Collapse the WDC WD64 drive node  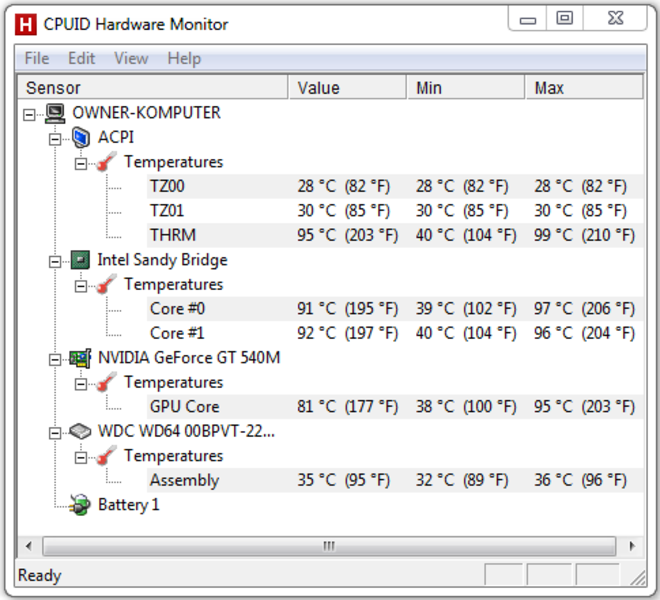tap(55, 433)
